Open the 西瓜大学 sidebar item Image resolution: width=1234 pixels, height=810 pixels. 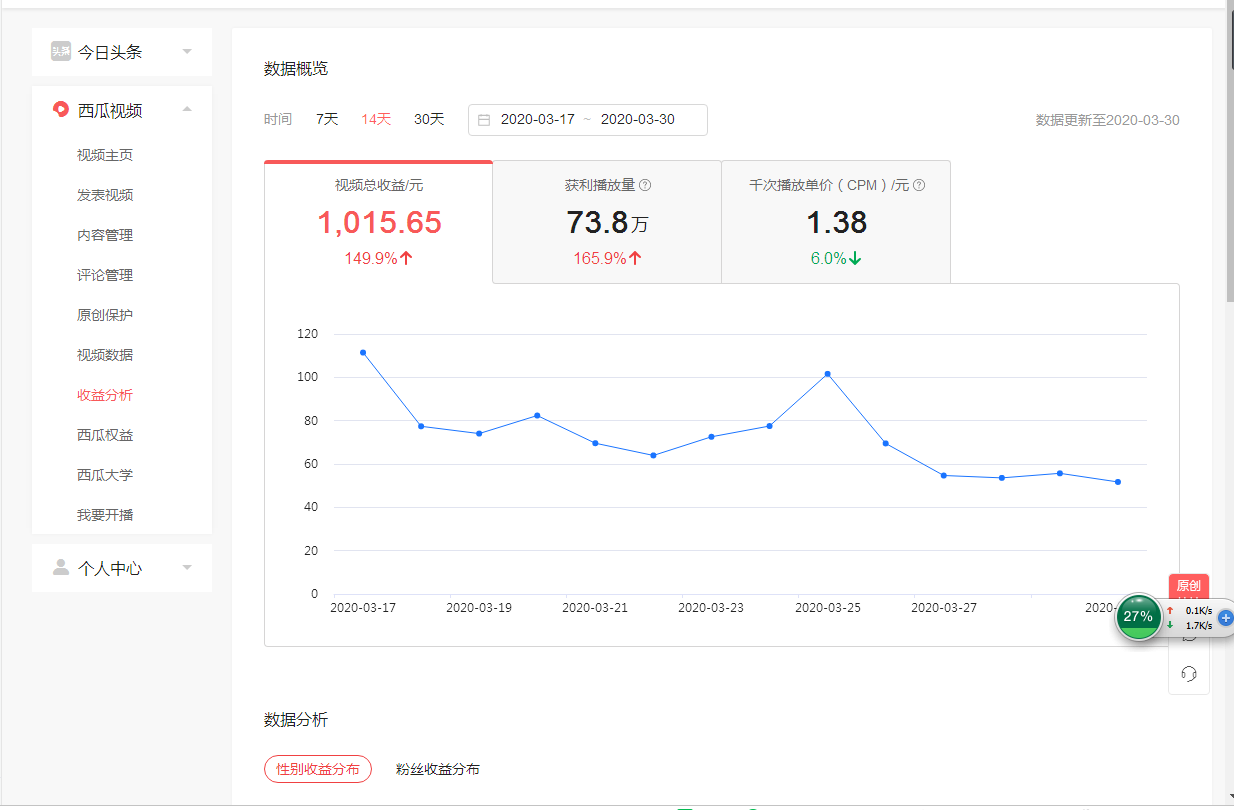click(105, 475)
